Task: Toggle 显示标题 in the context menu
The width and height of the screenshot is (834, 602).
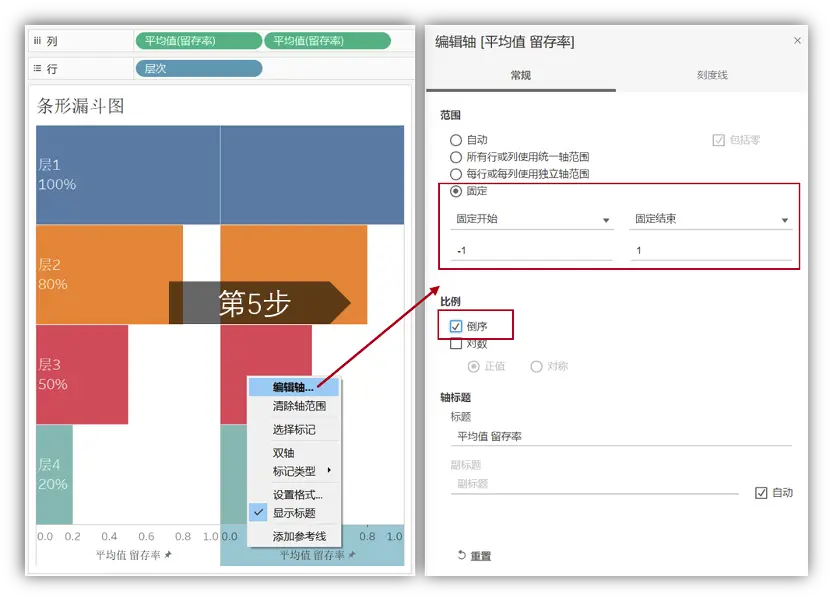Action: click(294, 513)
